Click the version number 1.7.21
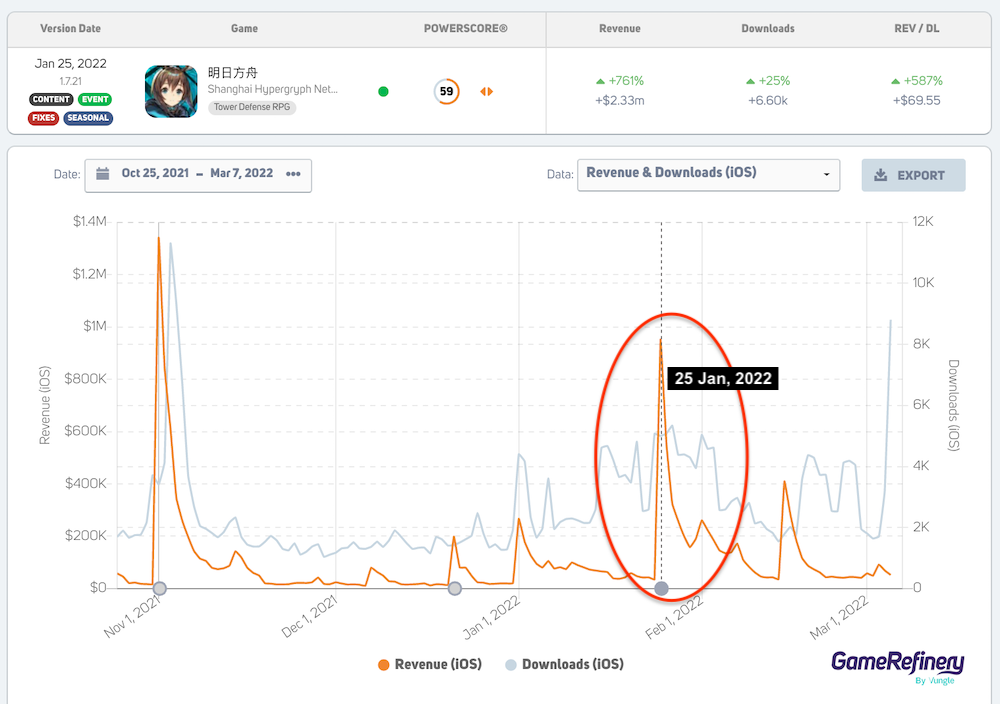 (70, 82)
